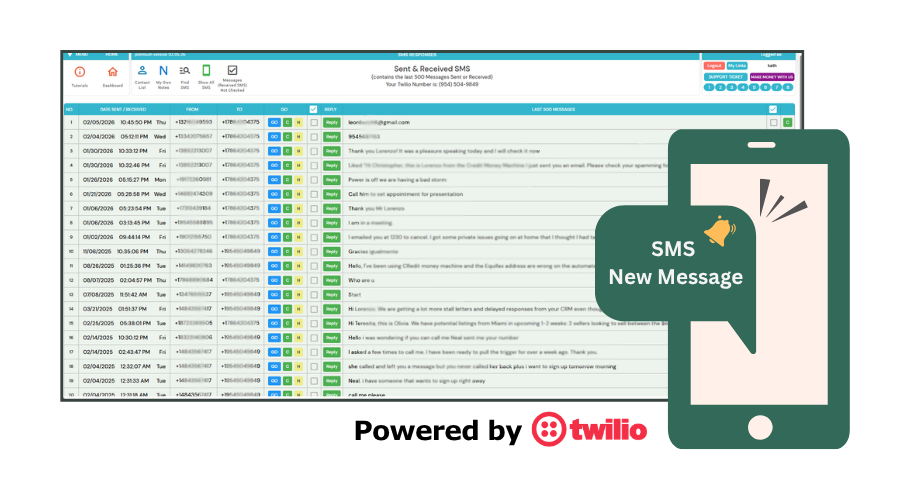The width and height of the screenshot is (900, 500).
Task: Click green C button in row 2
Action: click(x=288, y=137)
